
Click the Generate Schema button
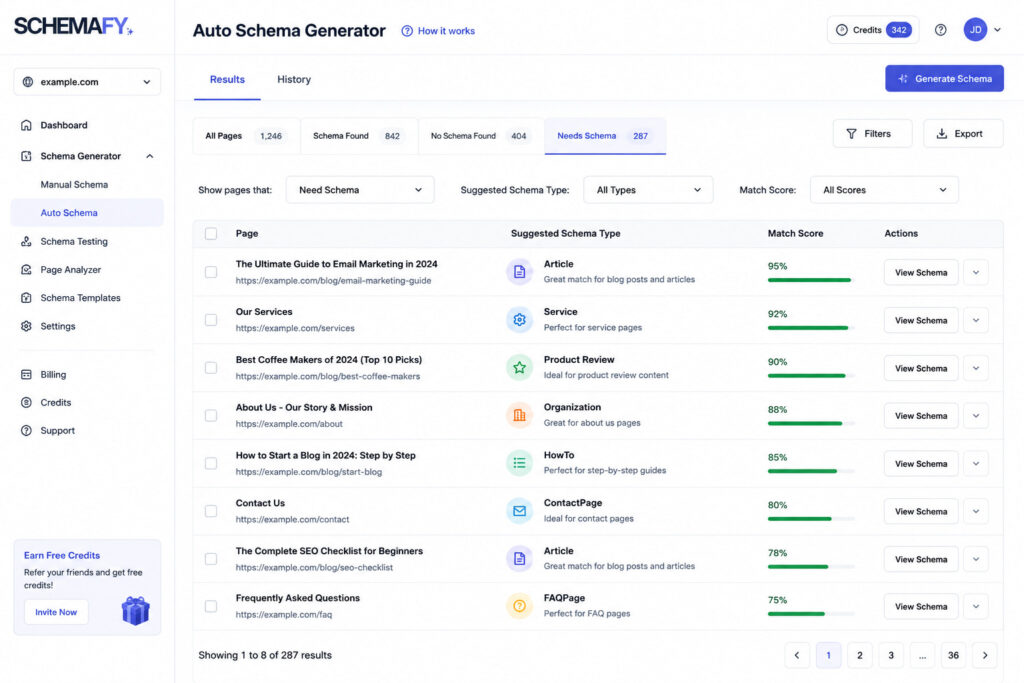tap(944, 78)
